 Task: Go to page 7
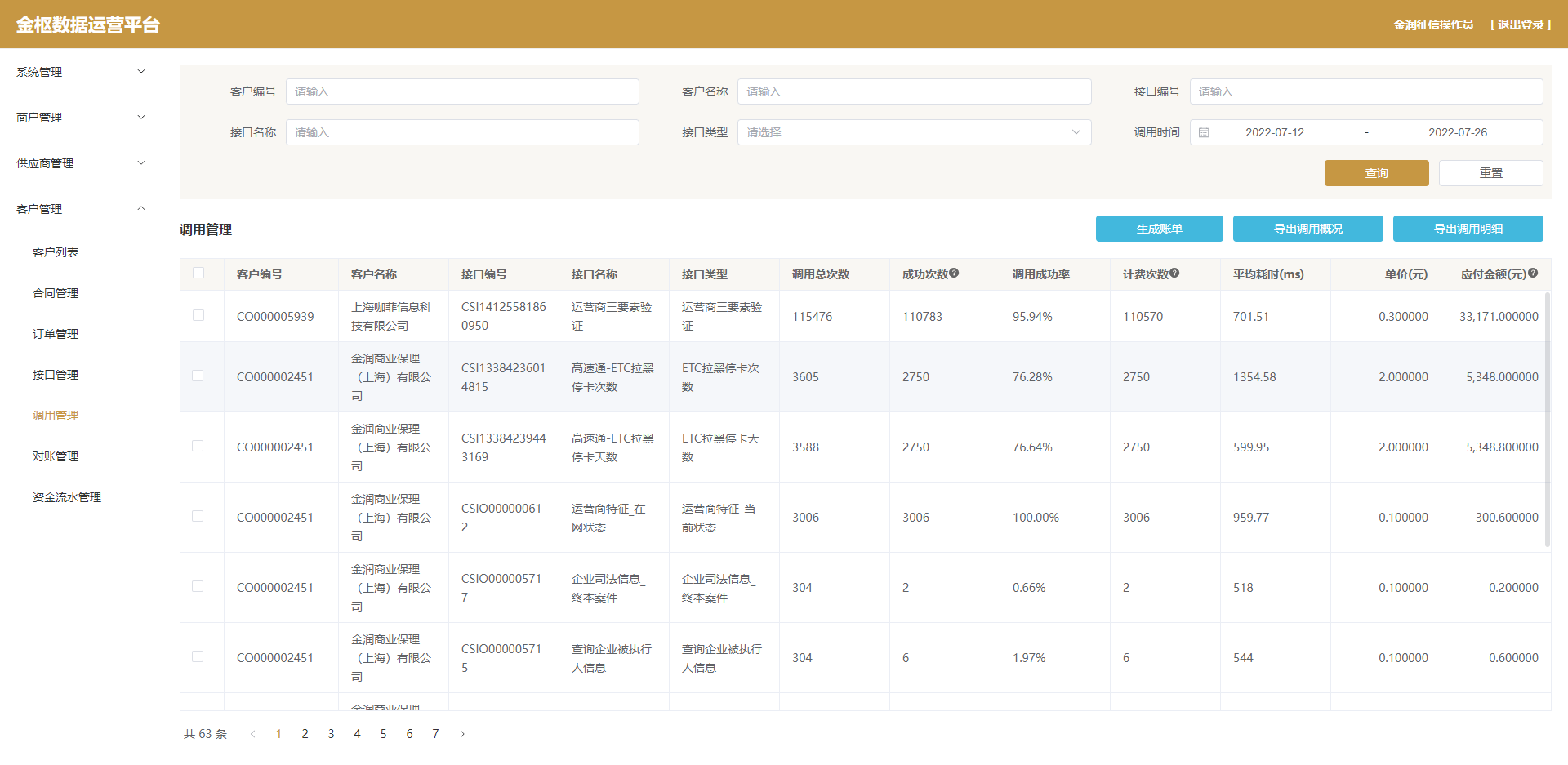pos(435,734)
